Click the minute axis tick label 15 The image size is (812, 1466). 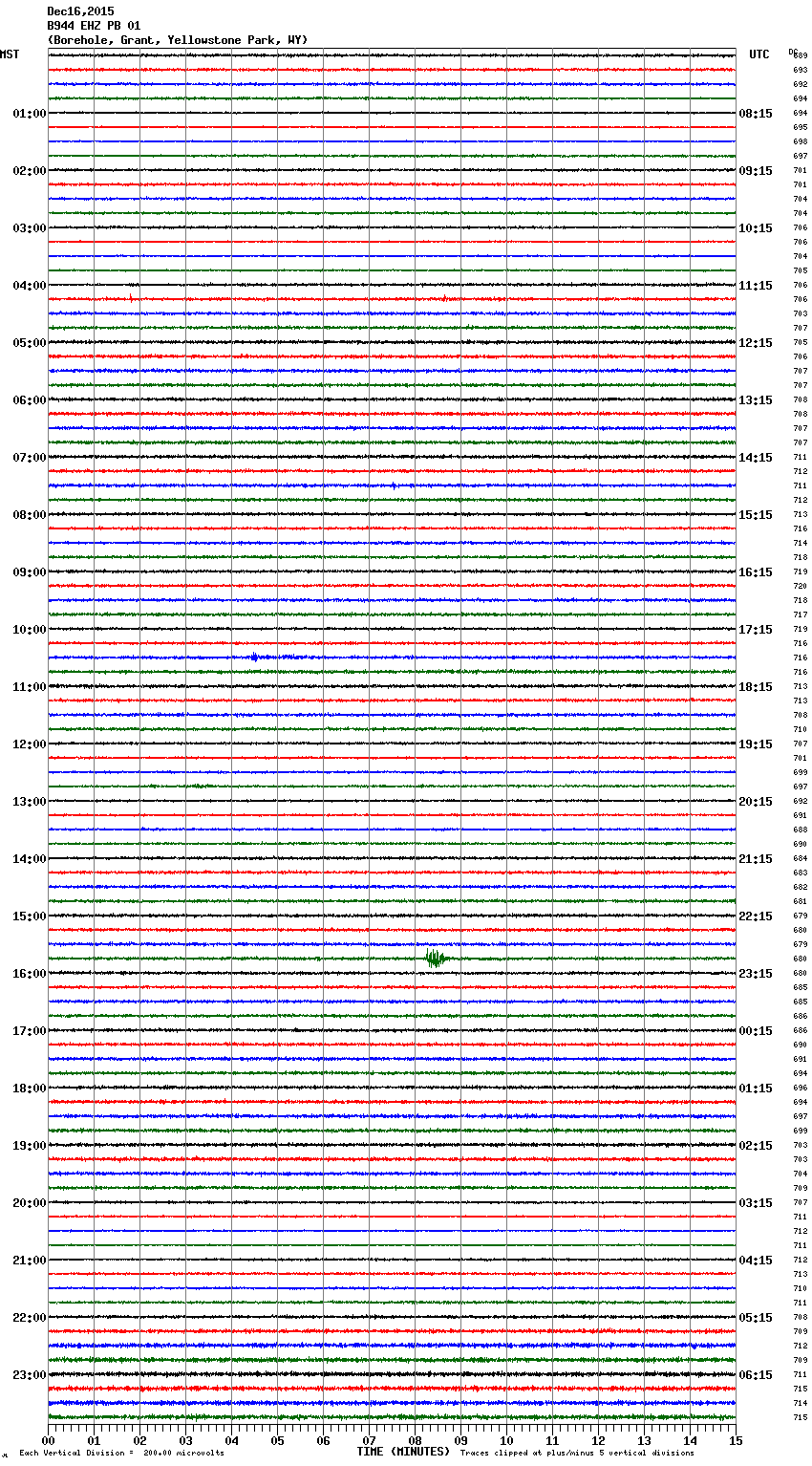[x=736, y=1440]
